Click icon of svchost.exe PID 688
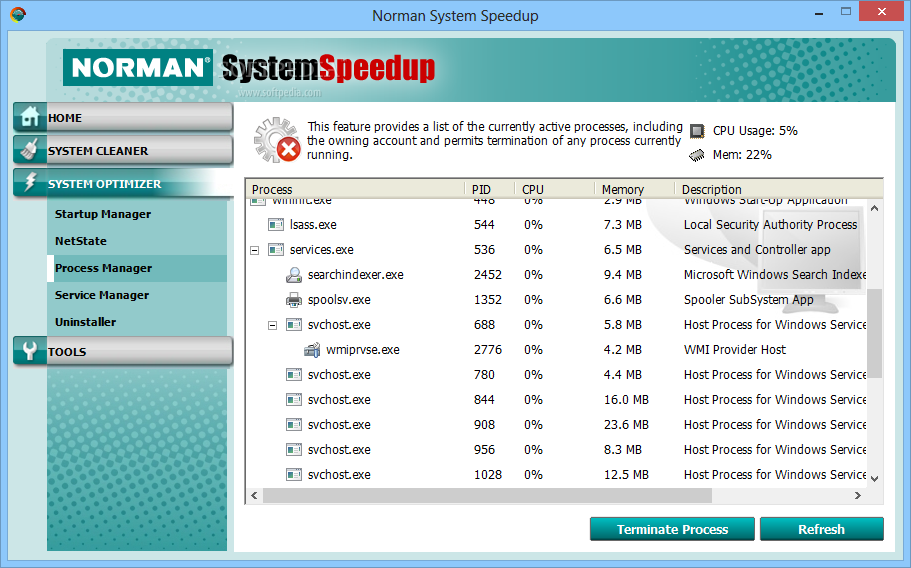Screen dimensions: 911x568 tap(294, 325)
